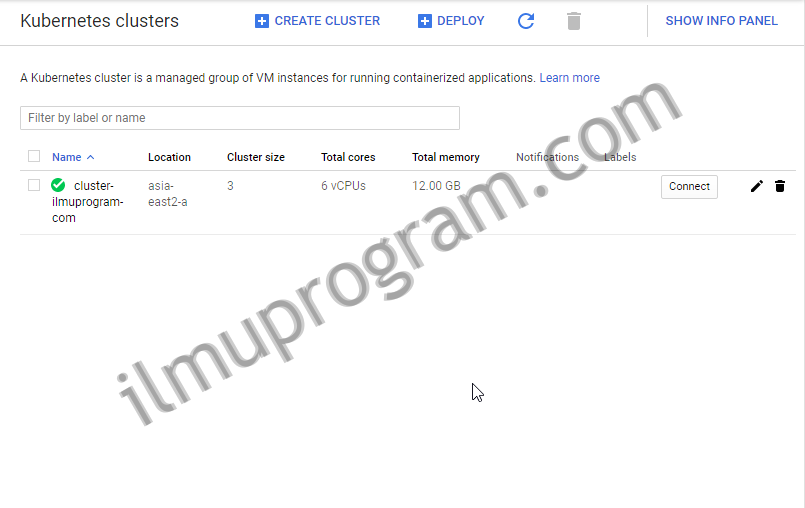Screen dimensions: 805x508
Task: Click the Total memory column header
Action: coord(446,157)
